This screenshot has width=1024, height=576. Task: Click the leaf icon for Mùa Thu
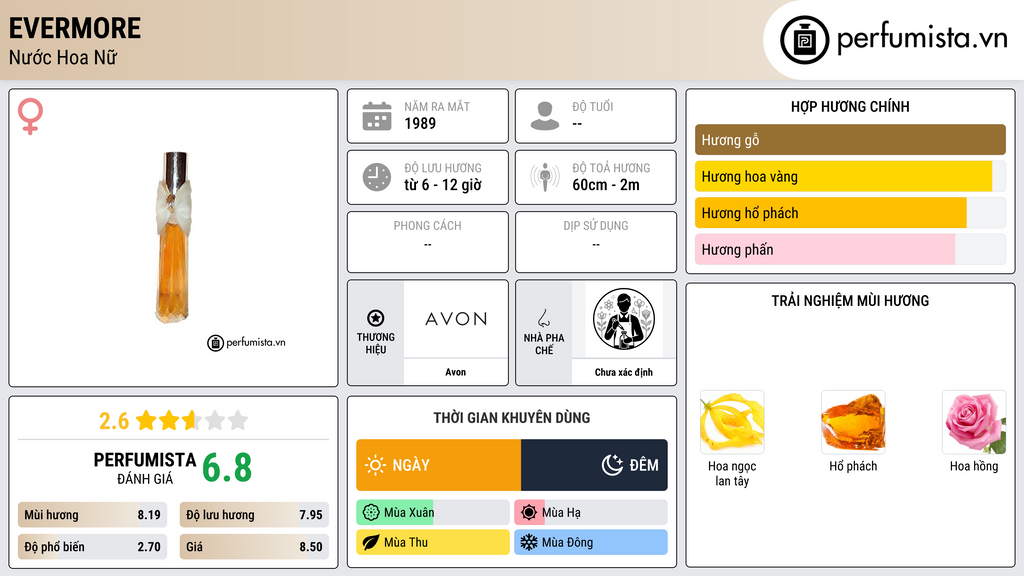click(371, 542)
